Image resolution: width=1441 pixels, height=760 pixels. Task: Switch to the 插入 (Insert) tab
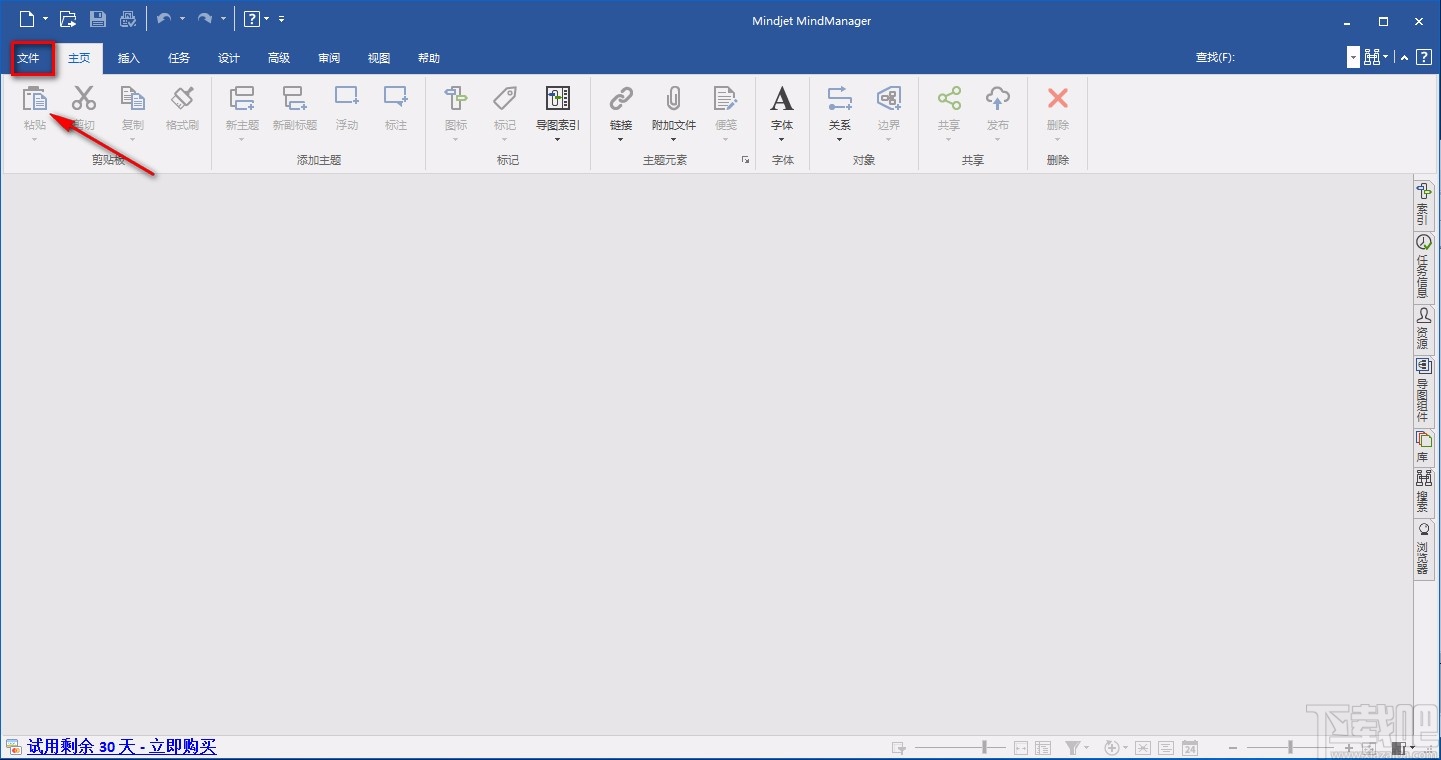tap(129, 58)
